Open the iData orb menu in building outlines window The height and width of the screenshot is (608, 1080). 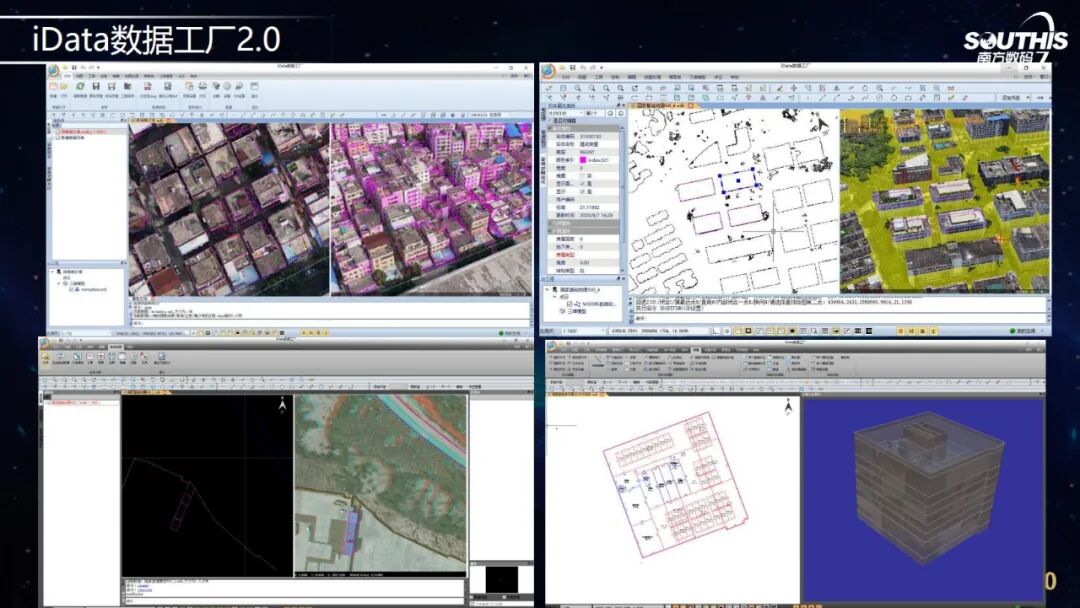click(548, 72)
